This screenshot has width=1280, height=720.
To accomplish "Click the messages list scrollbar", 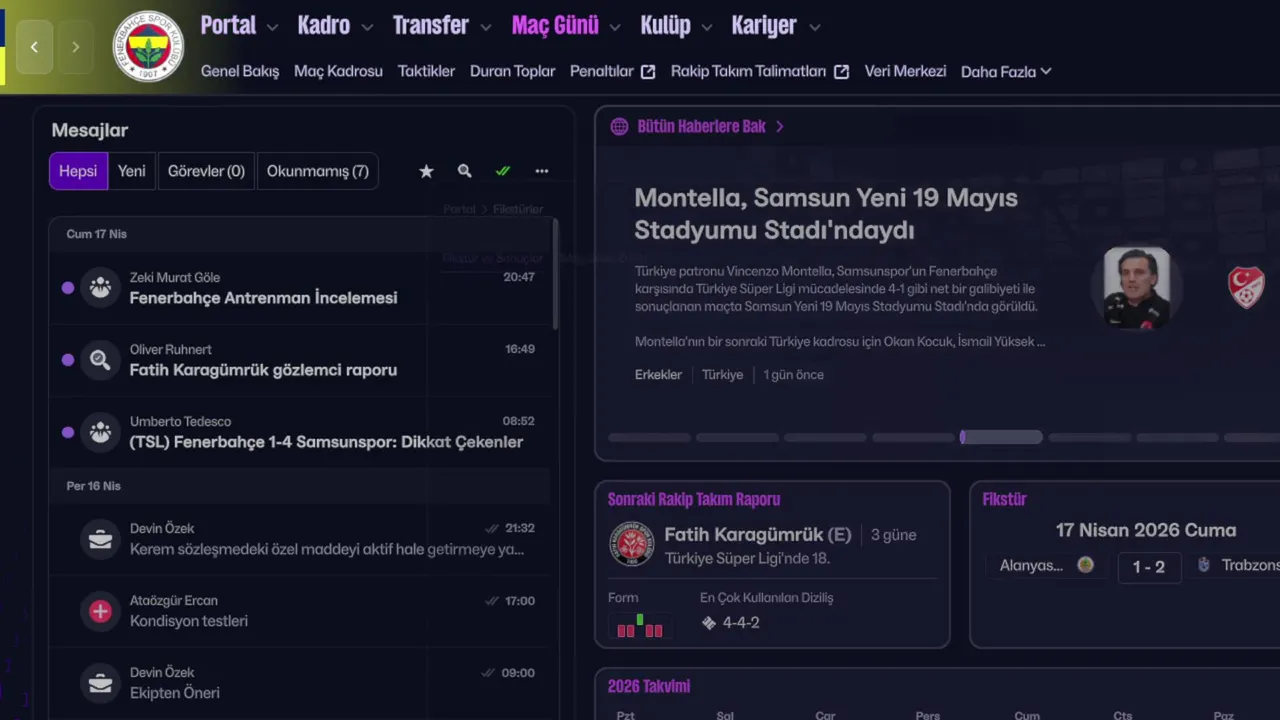I will (x=555, y=272).
